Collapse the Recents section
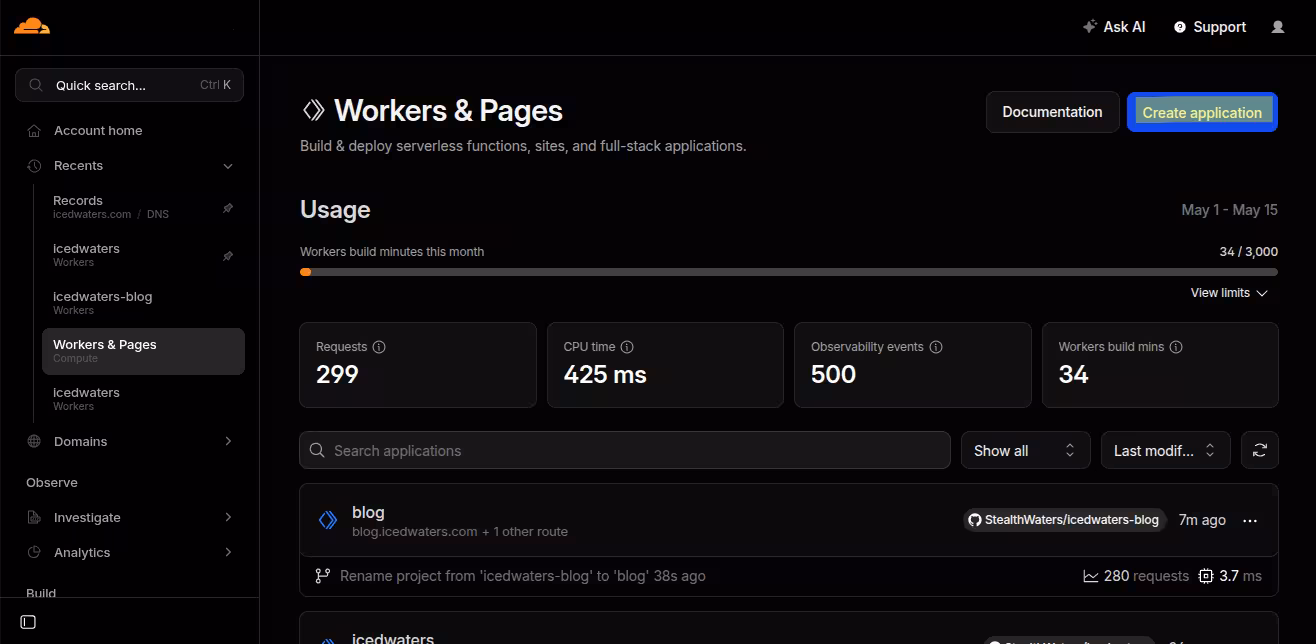The image size is (1316, 644). click(228, 166)
